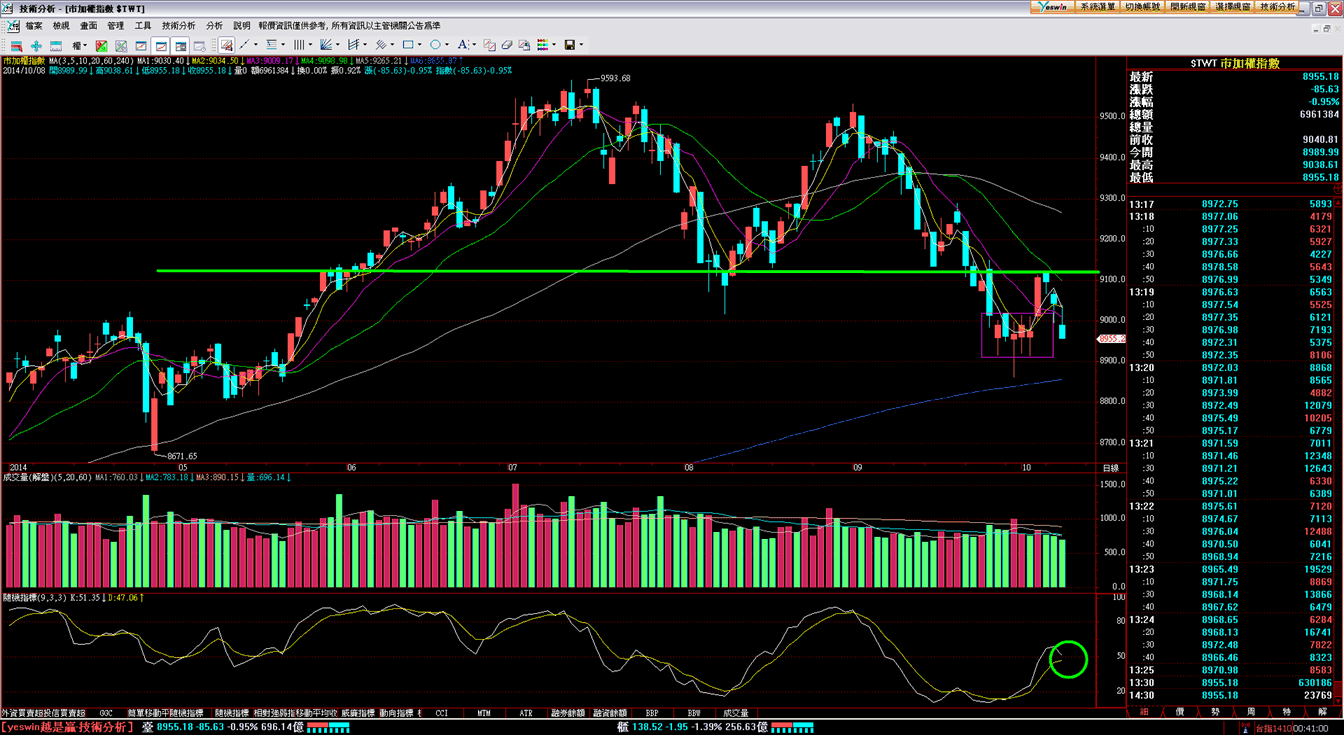Expand the vertical lines tool dropdown arrow
The image size is (1344, 735).
point(310,45)
